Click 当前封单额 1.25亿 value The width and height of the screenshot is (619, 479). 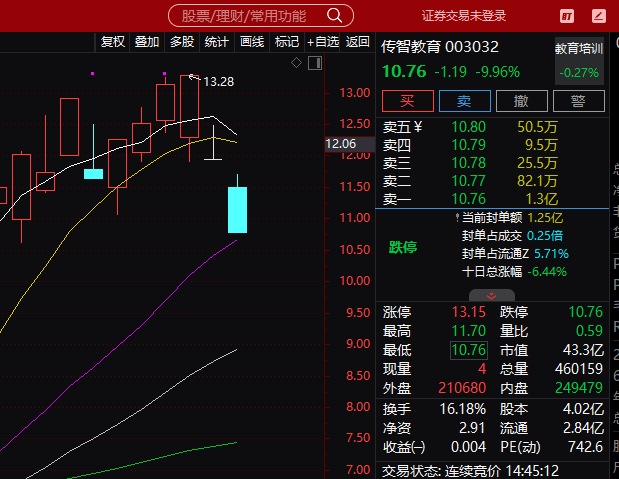coord(545,218)
